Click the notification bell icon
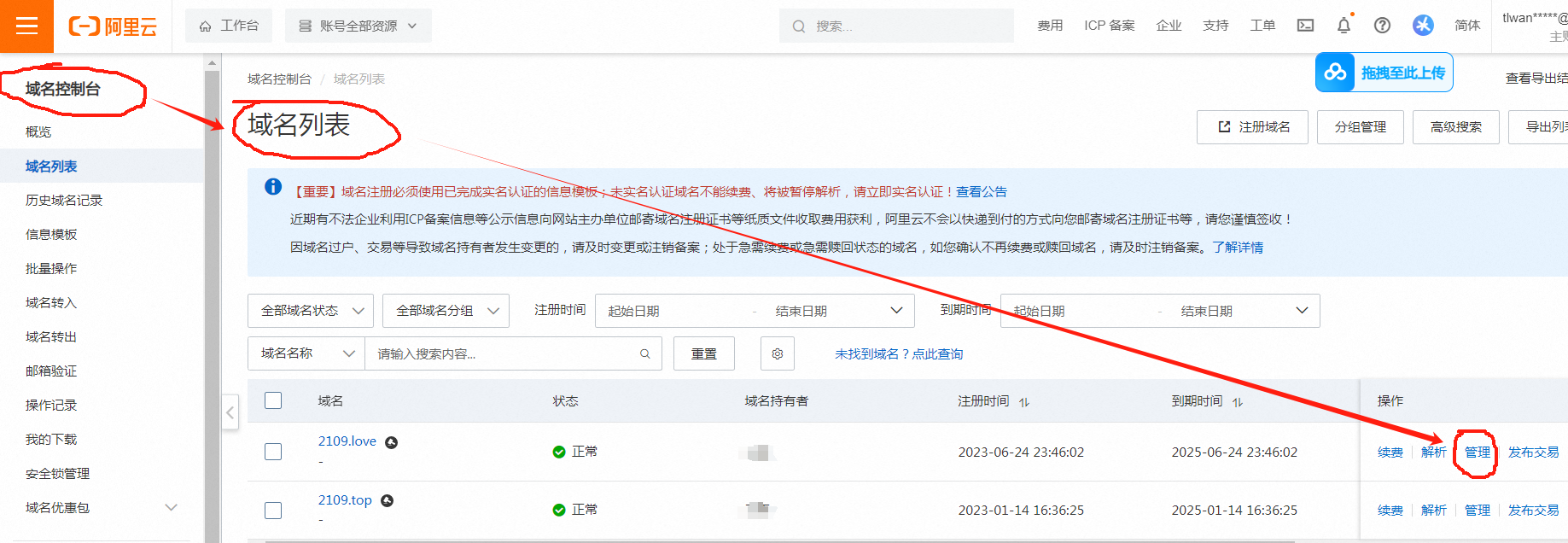 click(x=1344, y=26)
